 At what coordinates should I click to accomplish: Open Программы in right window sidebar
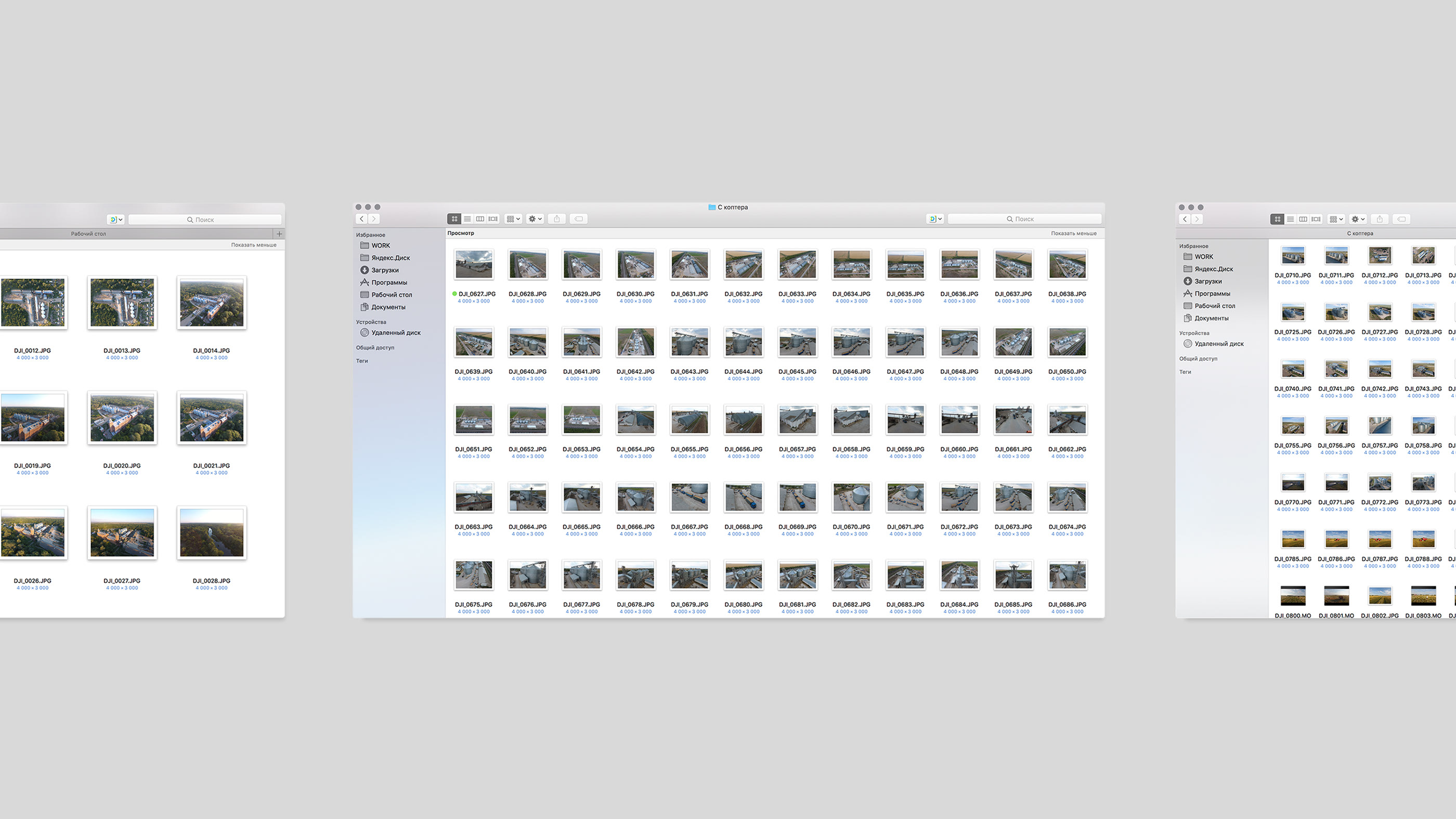[x=1212, y=293]
